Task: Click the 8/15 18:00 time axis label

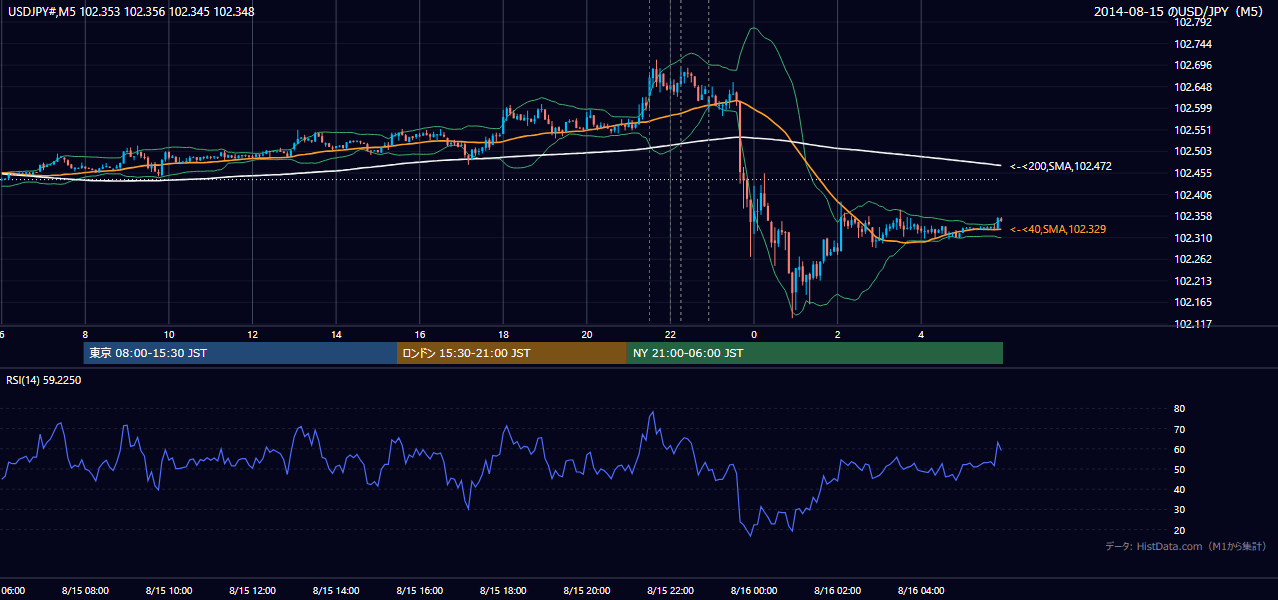Action: point(503,591)
